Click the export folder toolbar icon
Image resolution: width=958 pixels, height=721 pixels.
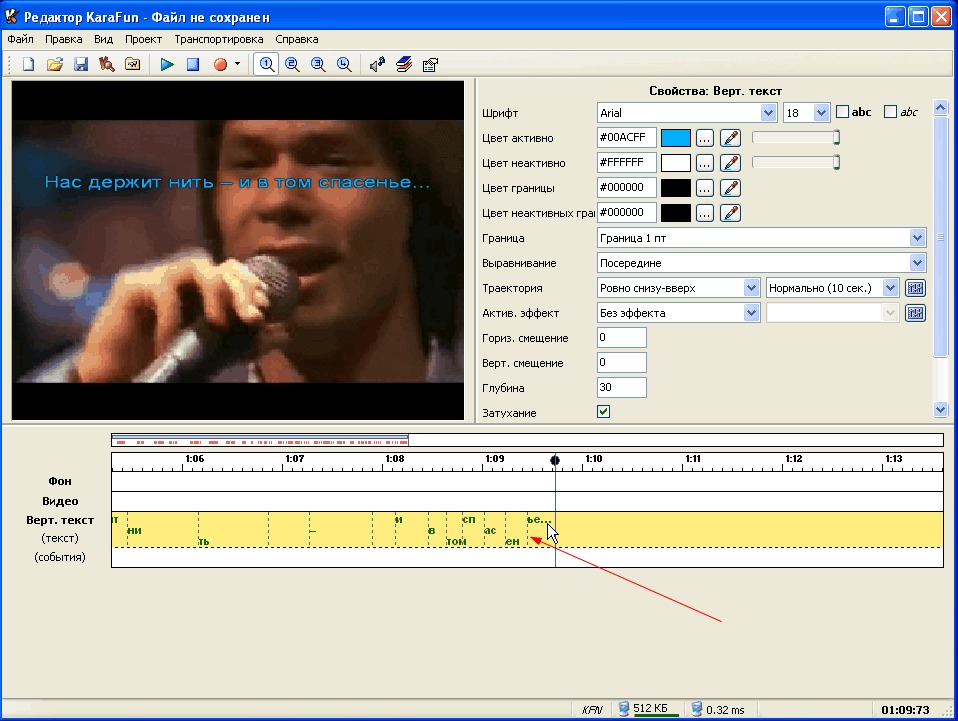pos(133,64)
